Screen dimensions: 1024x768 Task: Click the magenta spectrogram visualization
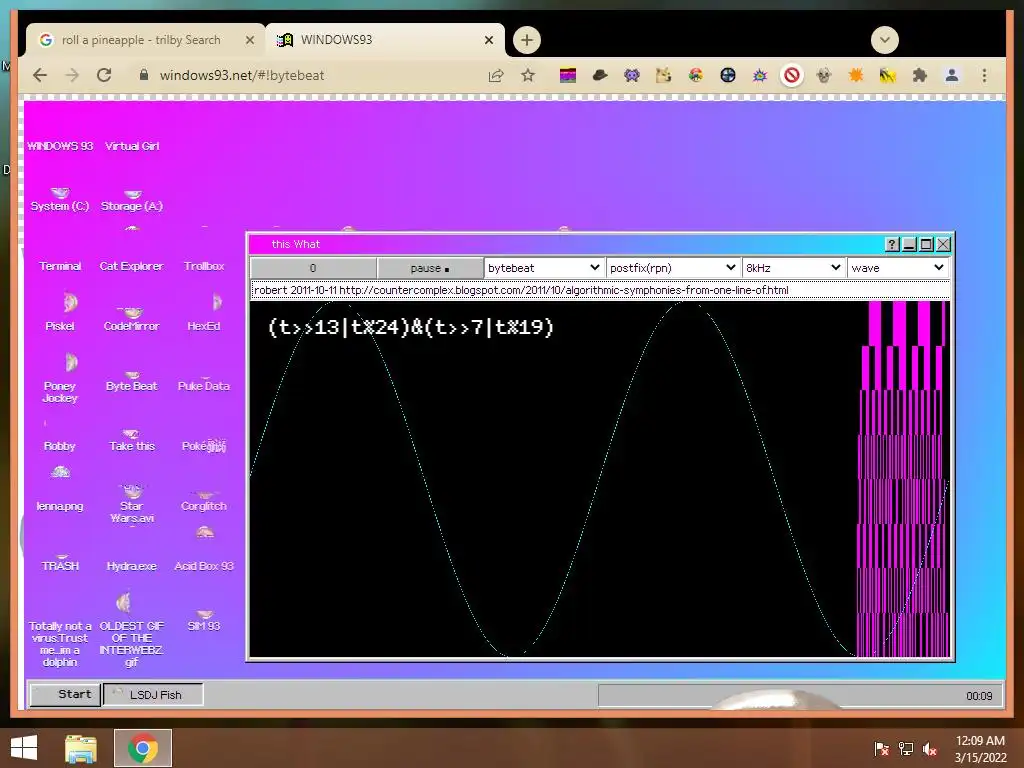(x=903, y=478)
